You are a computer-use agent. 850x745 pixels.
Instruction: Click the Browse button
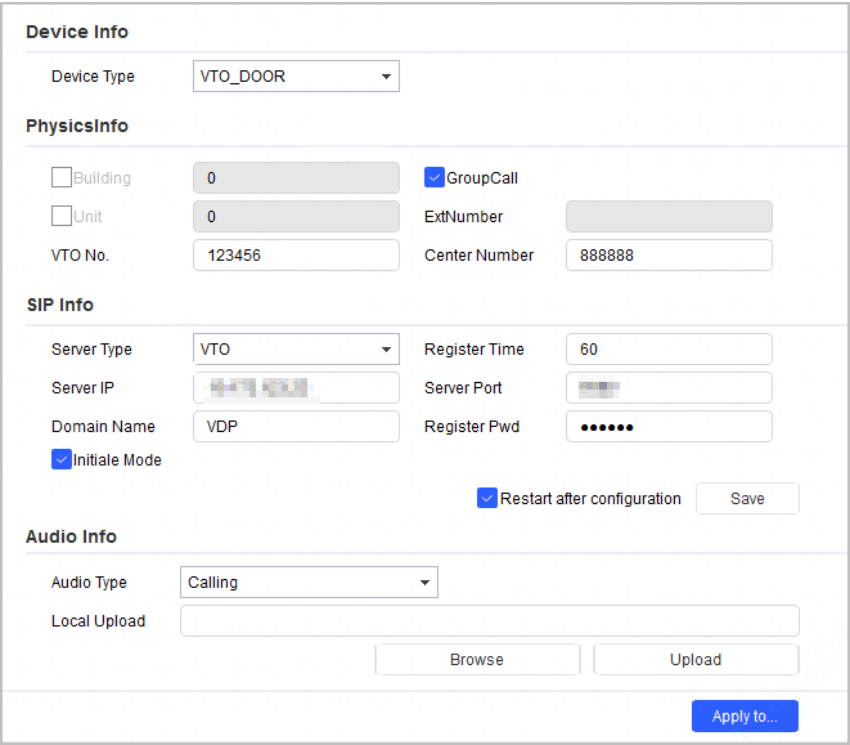(477, 659)
